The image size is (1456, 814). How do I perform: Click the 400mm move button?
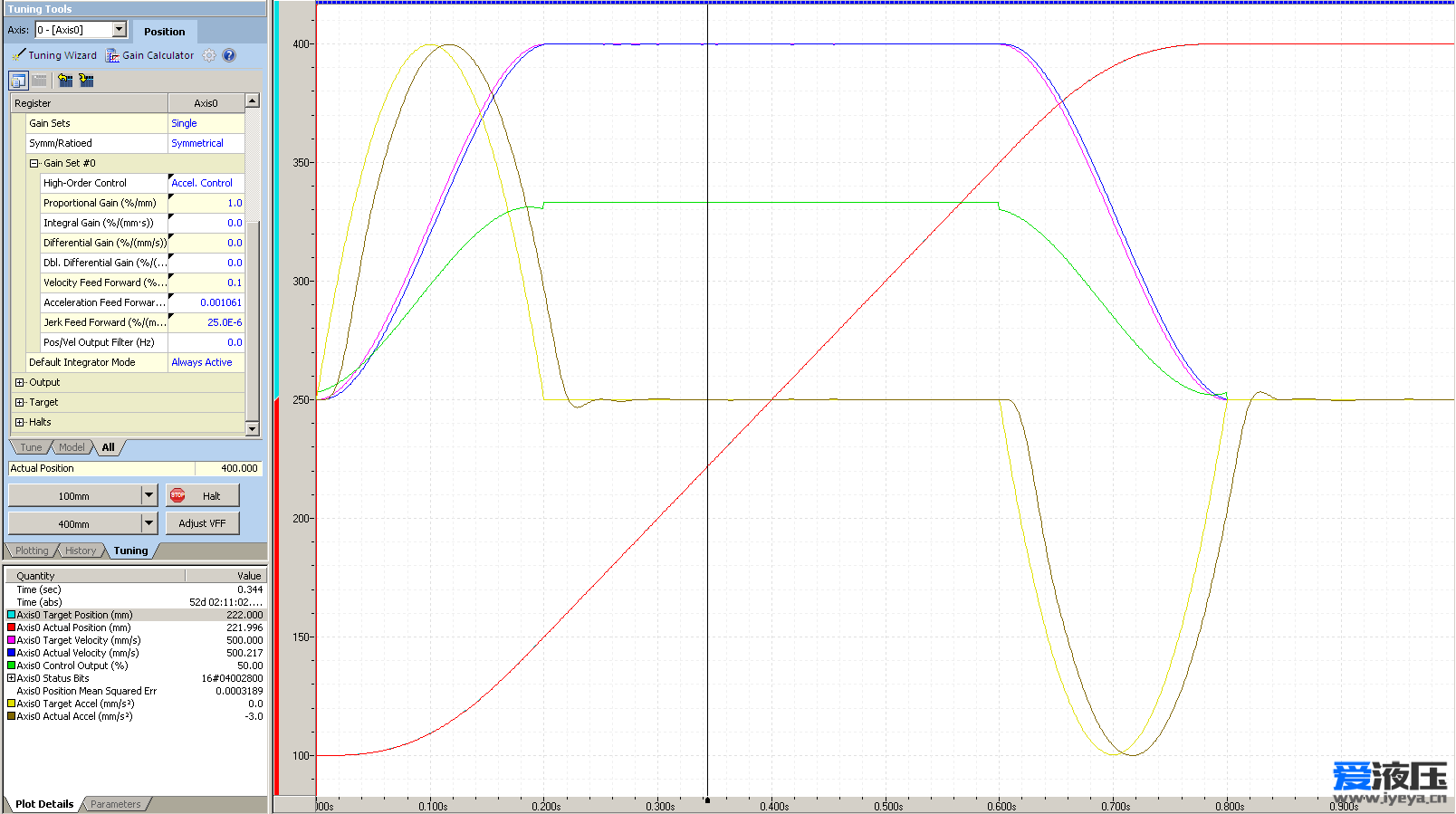pos(74,523)
